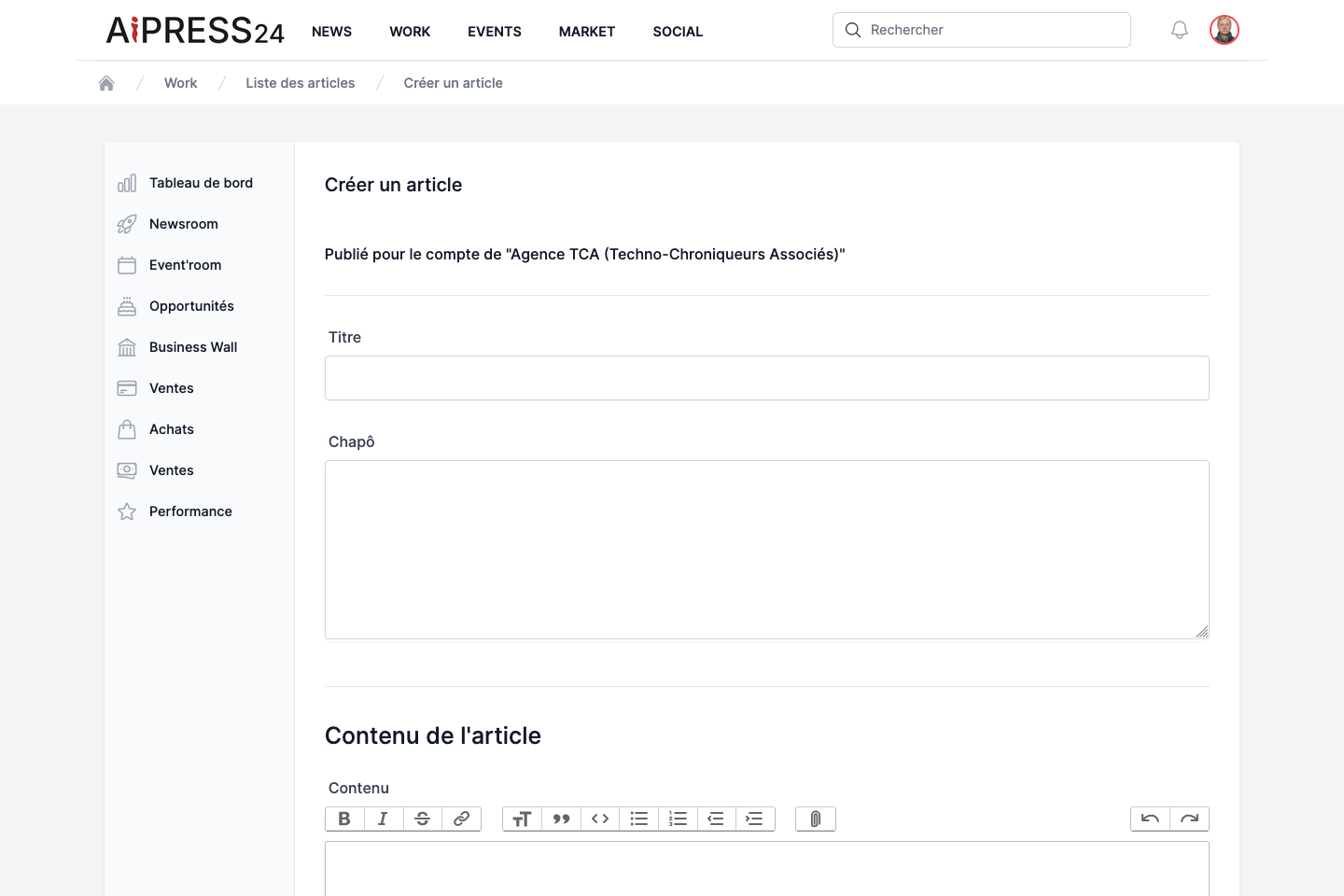Toggle strikethrough text formatting
The width and height of the screenshot is (1344, 896).
coord(423,819)
